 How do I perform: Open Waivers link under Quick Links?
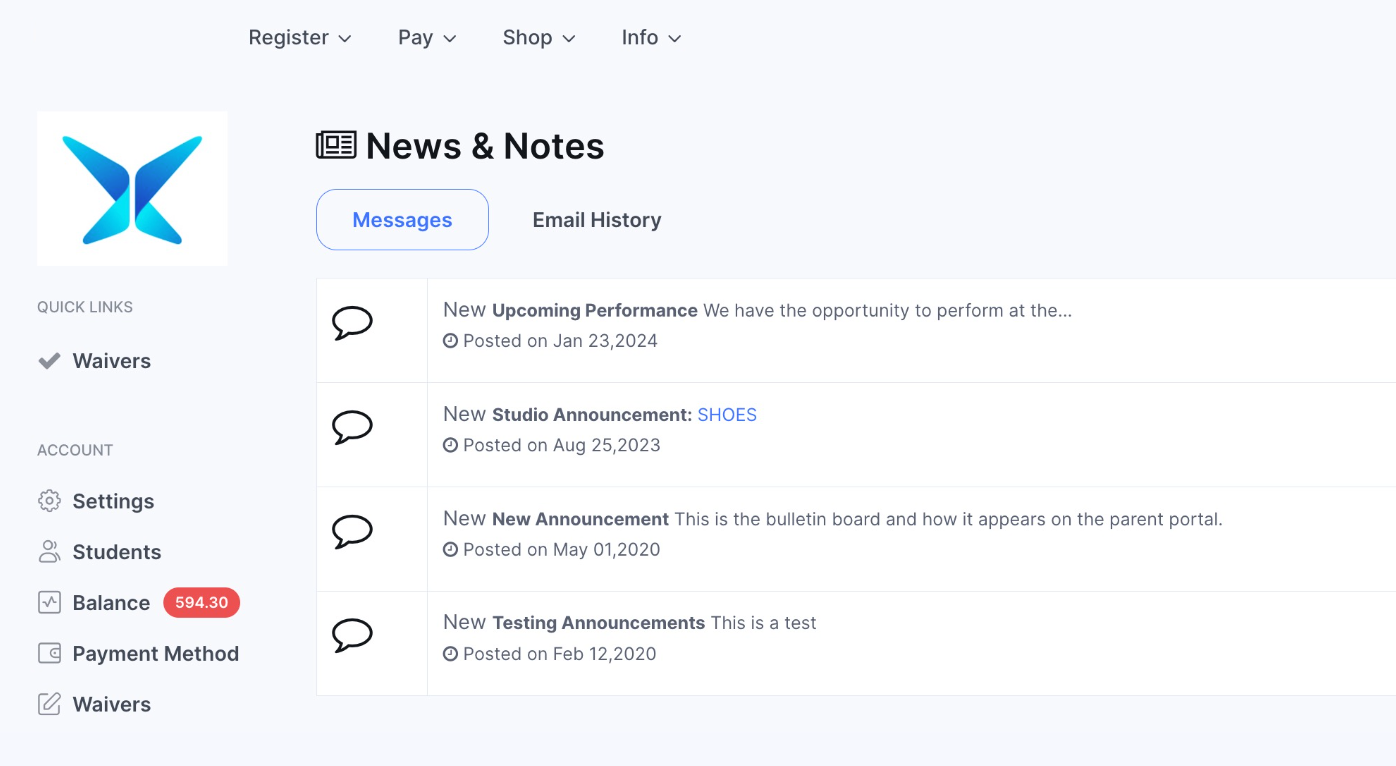112,361
